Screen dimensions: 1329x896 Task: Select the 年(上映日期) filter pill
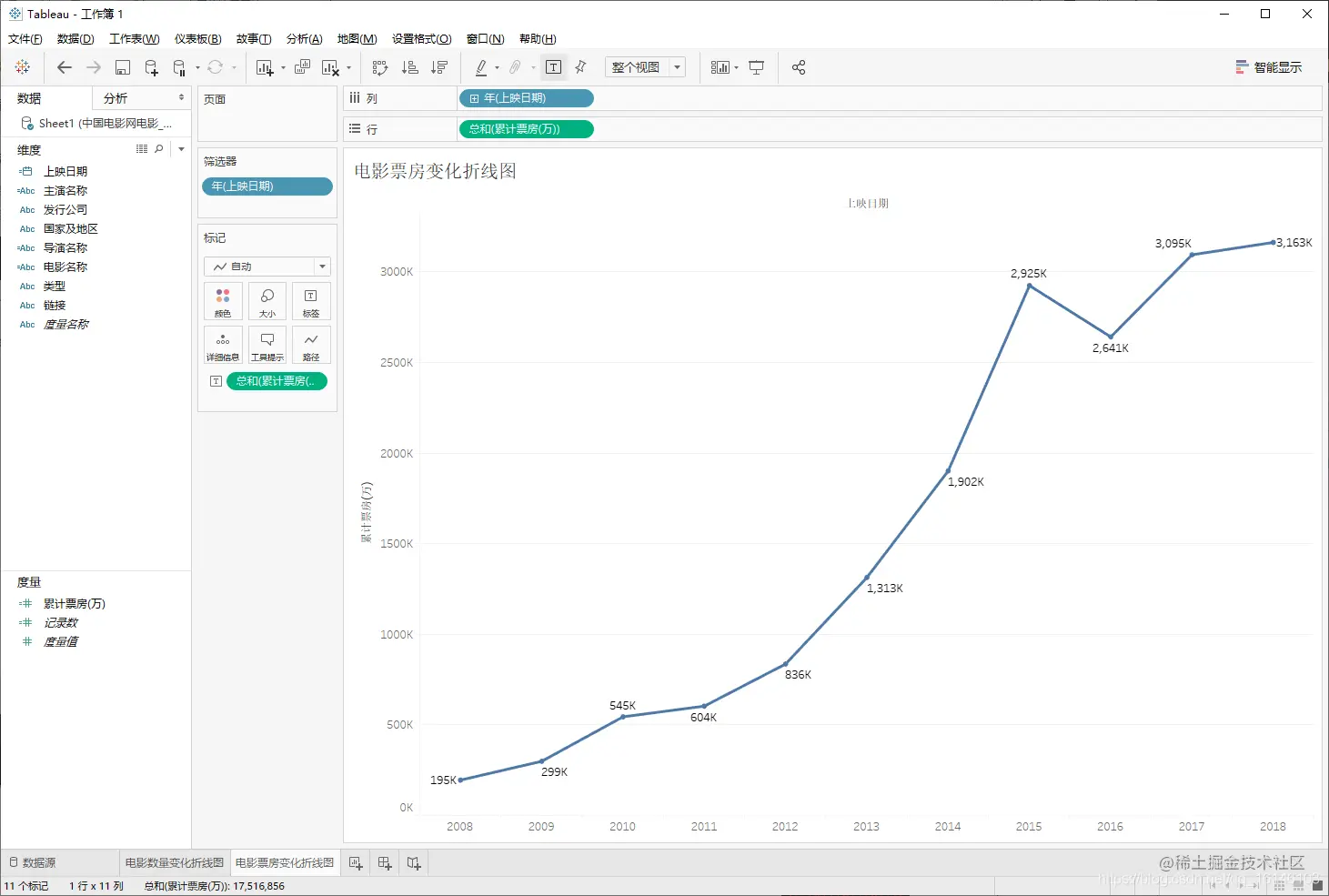pyautogui.click(x=267, y=186)
